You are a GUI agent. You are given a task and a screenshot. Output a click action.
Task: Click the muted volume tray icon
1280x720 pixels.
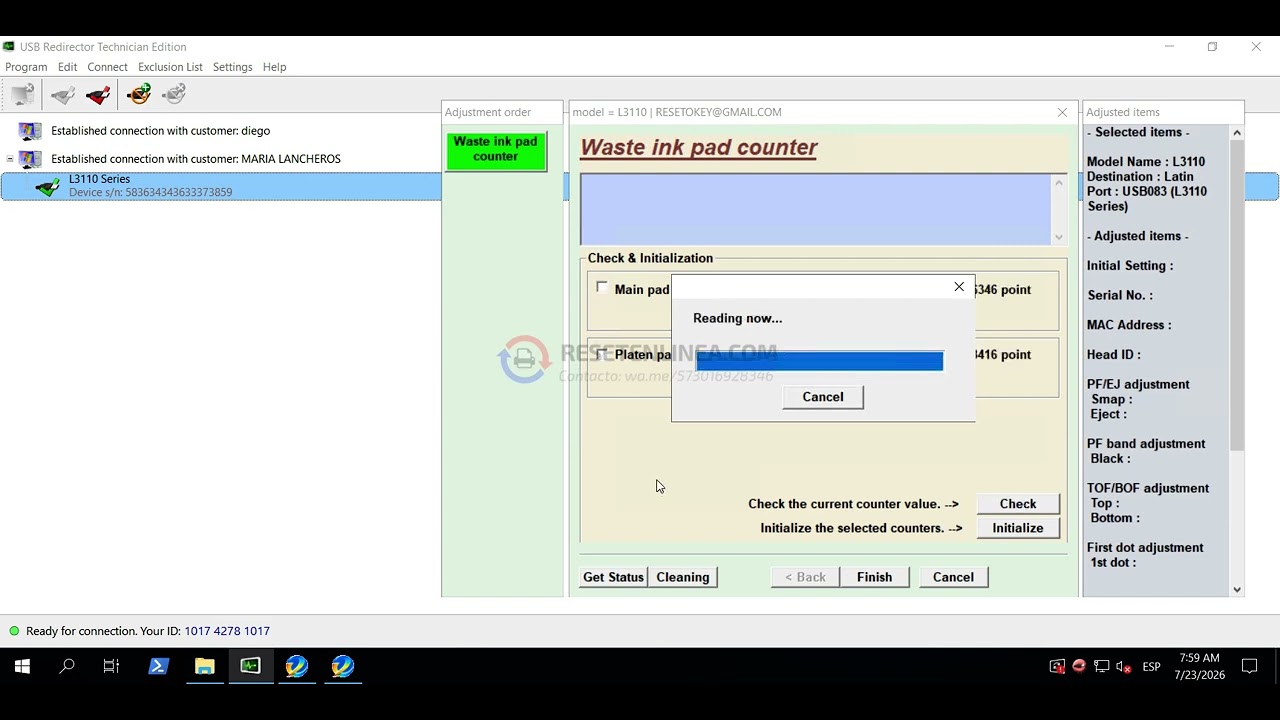(1123, 667)
